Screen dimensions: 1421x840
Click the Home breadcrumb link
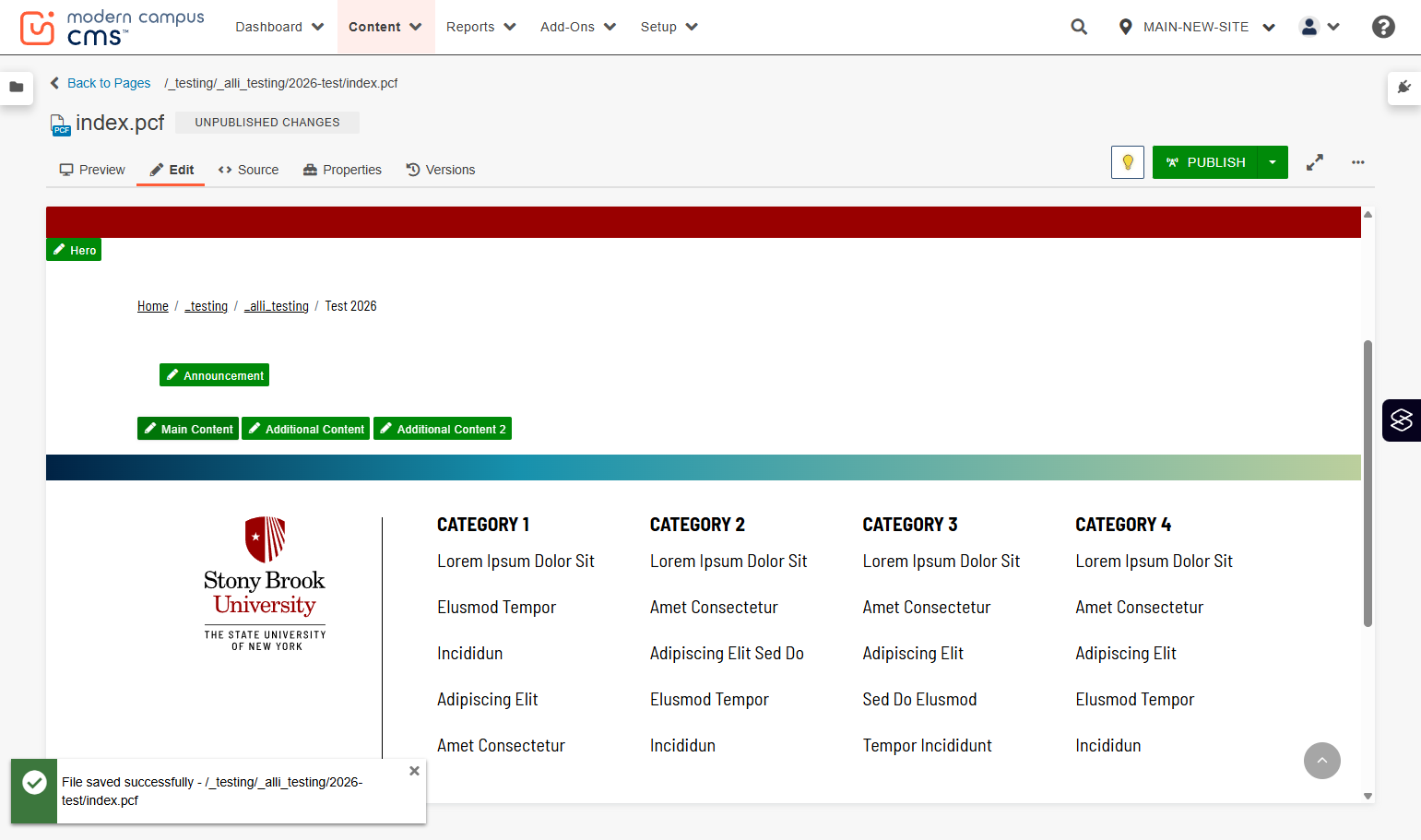click(153, 306)
